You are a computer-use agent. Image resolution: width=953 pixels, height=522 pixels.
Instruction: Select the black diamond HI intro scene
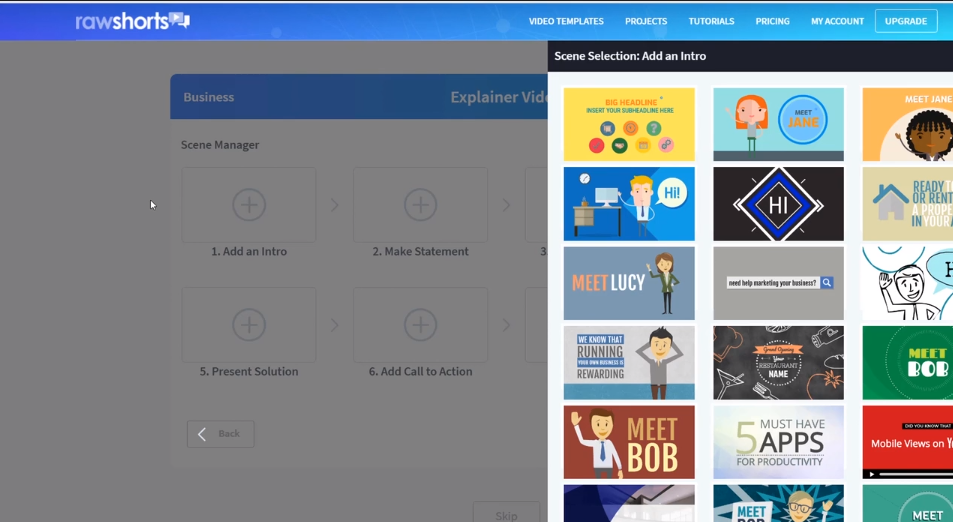[x=779, y=204]
